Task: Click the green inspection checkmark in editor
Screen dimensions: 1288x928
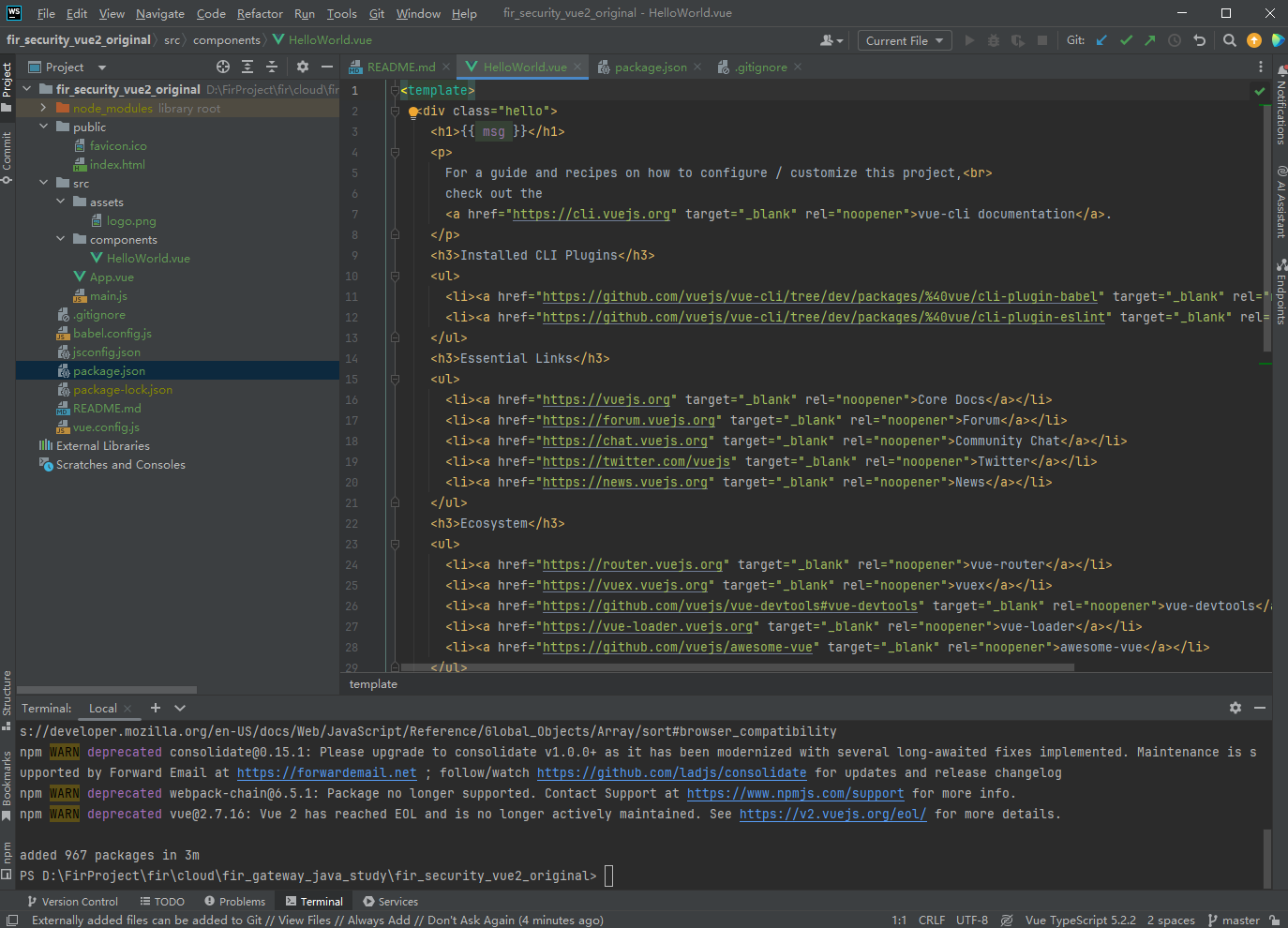Action: [1260, 91]
